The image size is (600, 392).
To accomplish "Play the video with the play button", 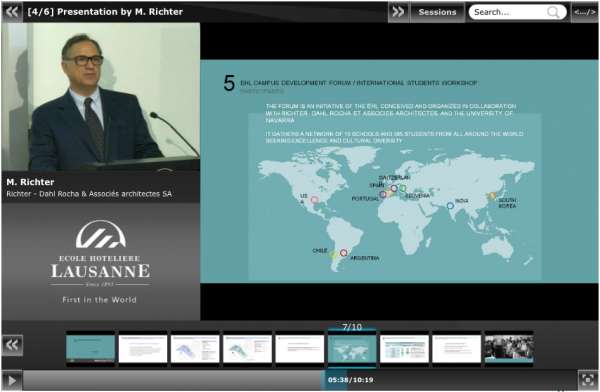I will (12, 380).
